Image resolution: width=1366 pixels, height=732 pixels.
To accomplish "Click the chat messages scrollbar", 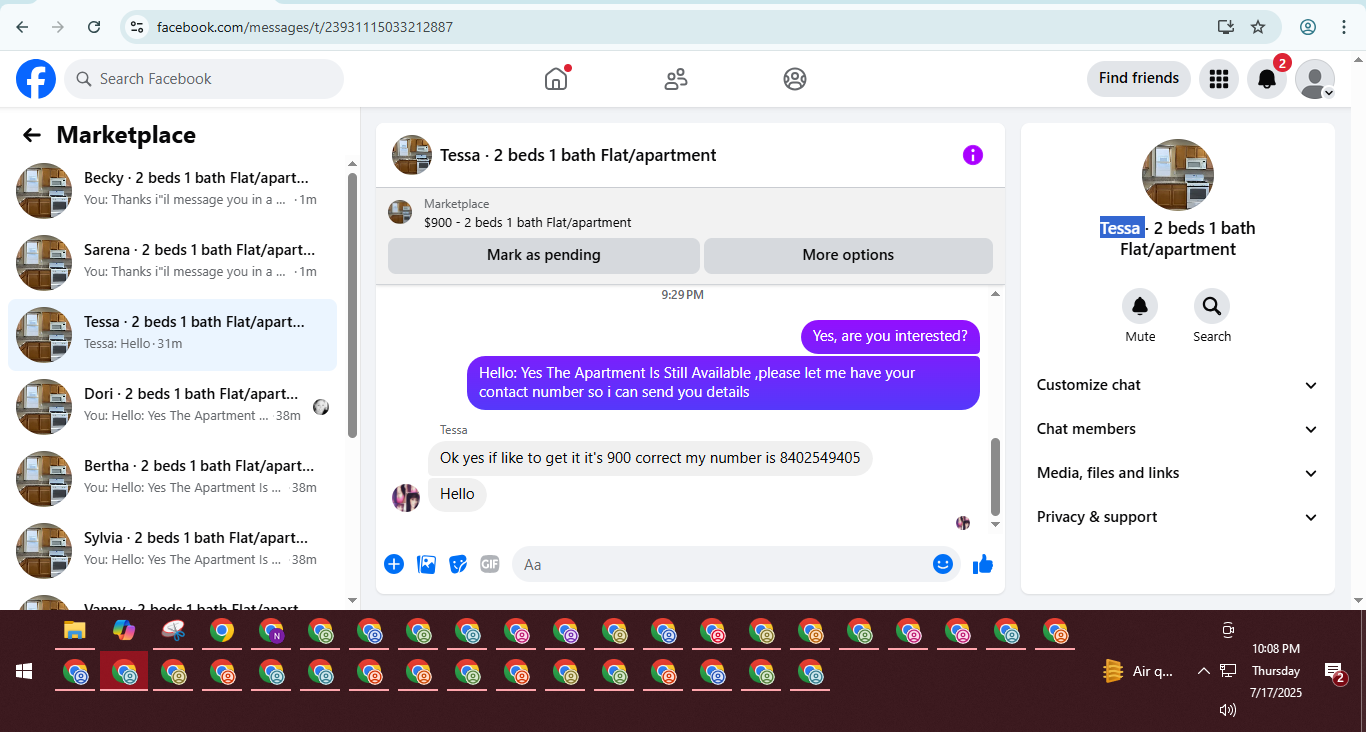I will click(995, 476).
